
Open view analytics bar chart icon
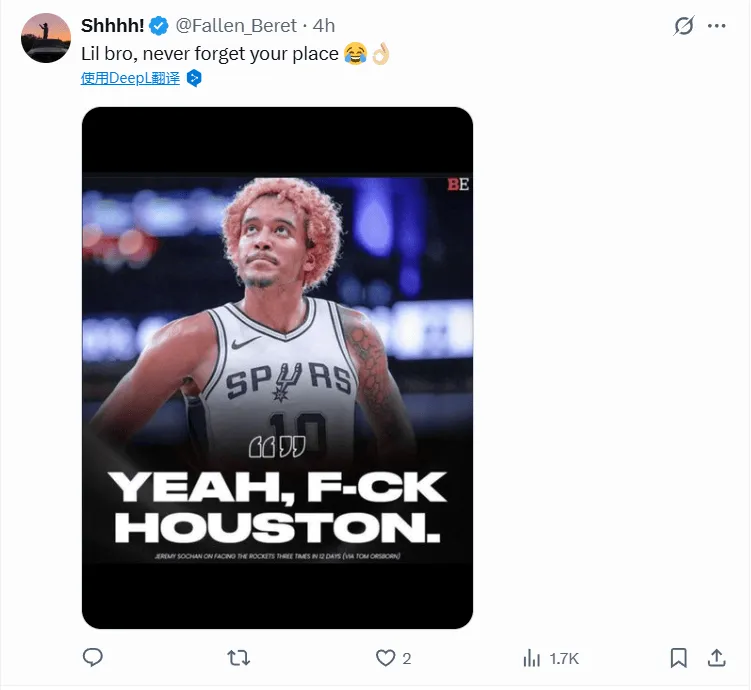(532, 658)
